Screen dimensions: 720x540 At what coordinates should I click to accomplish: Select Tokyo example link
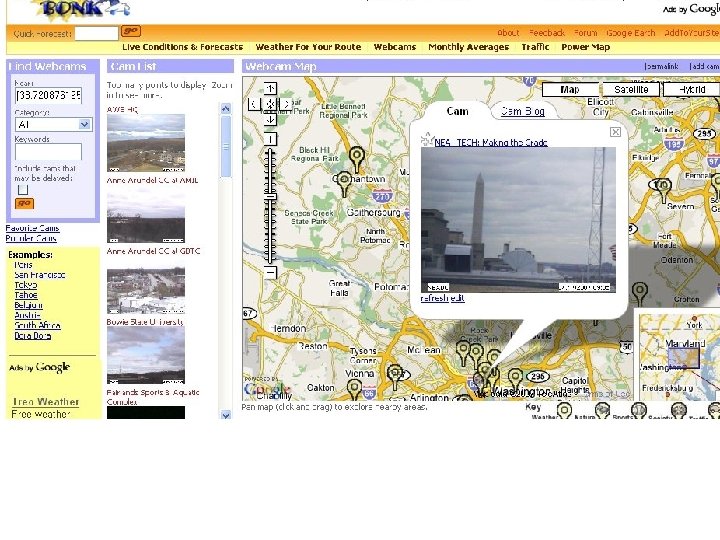coord(26,285)
